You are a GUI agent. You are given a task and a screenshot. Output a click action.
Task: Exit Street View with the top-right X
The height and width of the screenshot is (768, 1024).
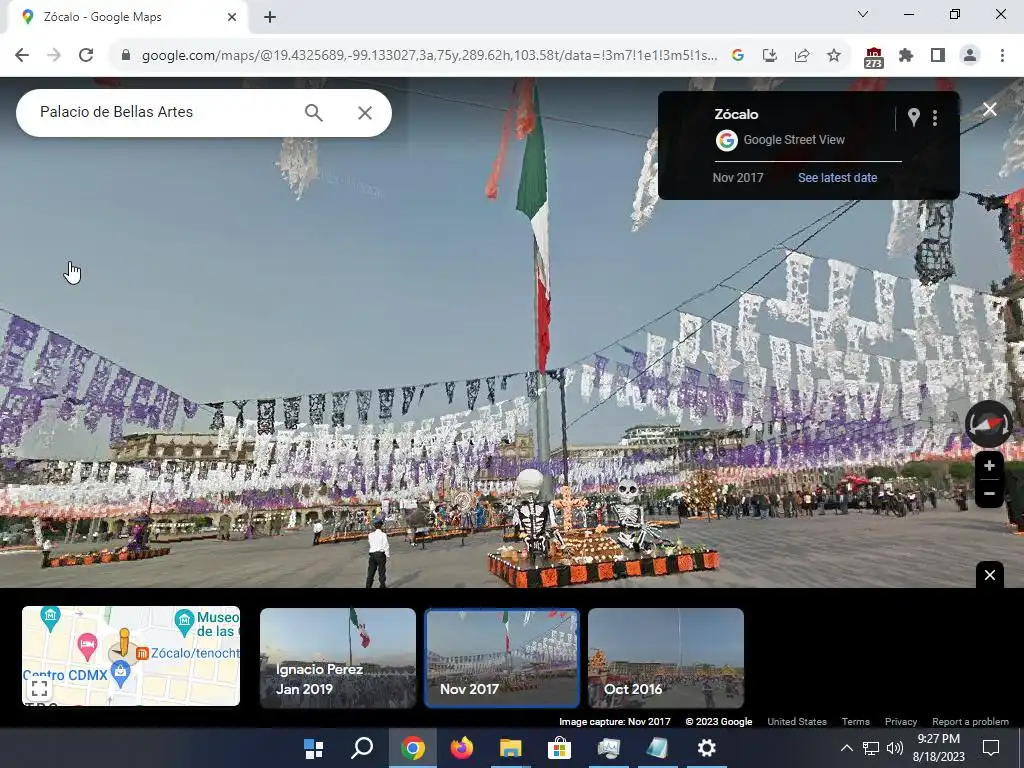point(990,109)
